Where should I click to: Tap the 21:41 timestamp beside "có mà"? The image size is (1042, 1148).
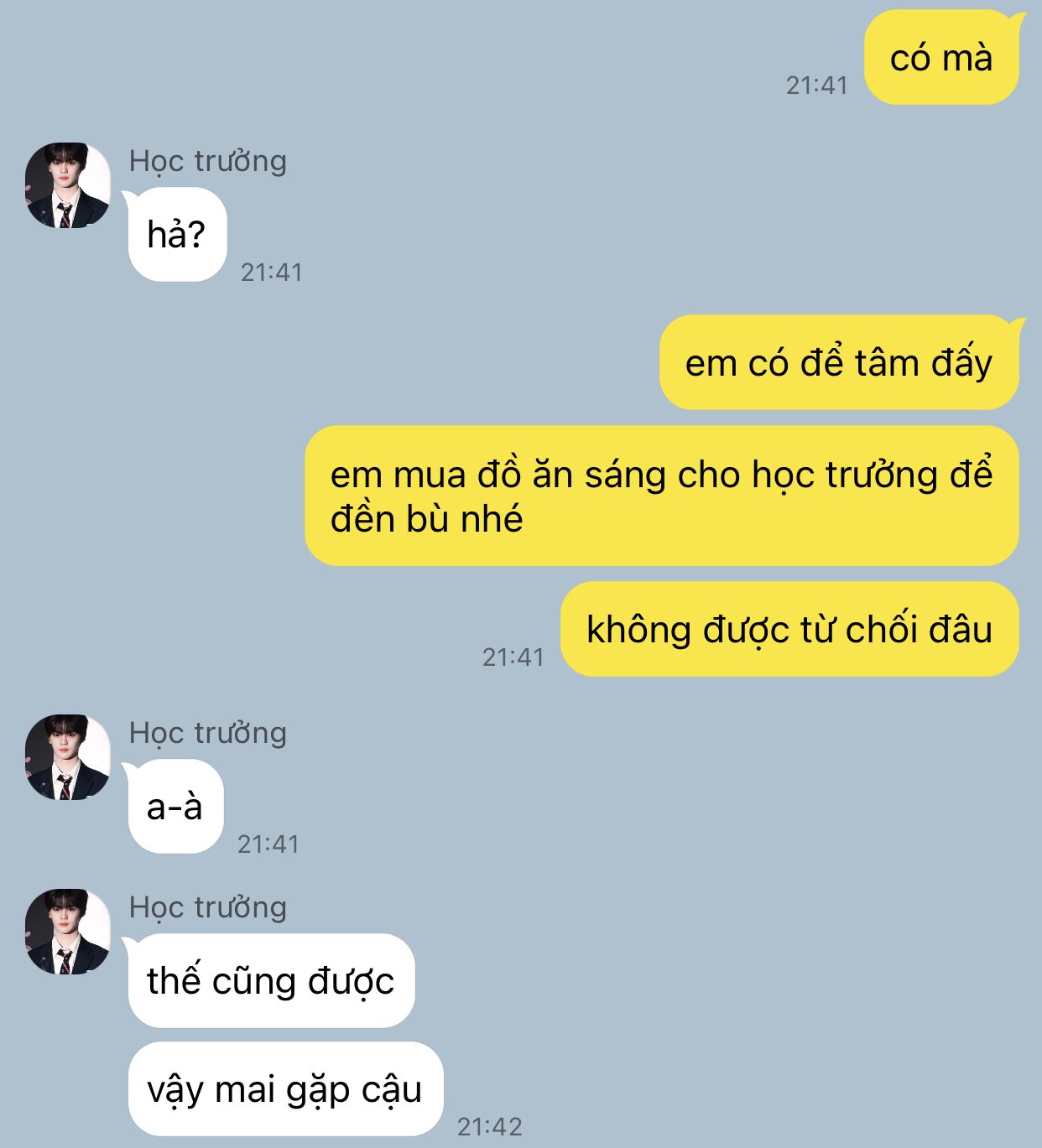[x=817, y=86]
